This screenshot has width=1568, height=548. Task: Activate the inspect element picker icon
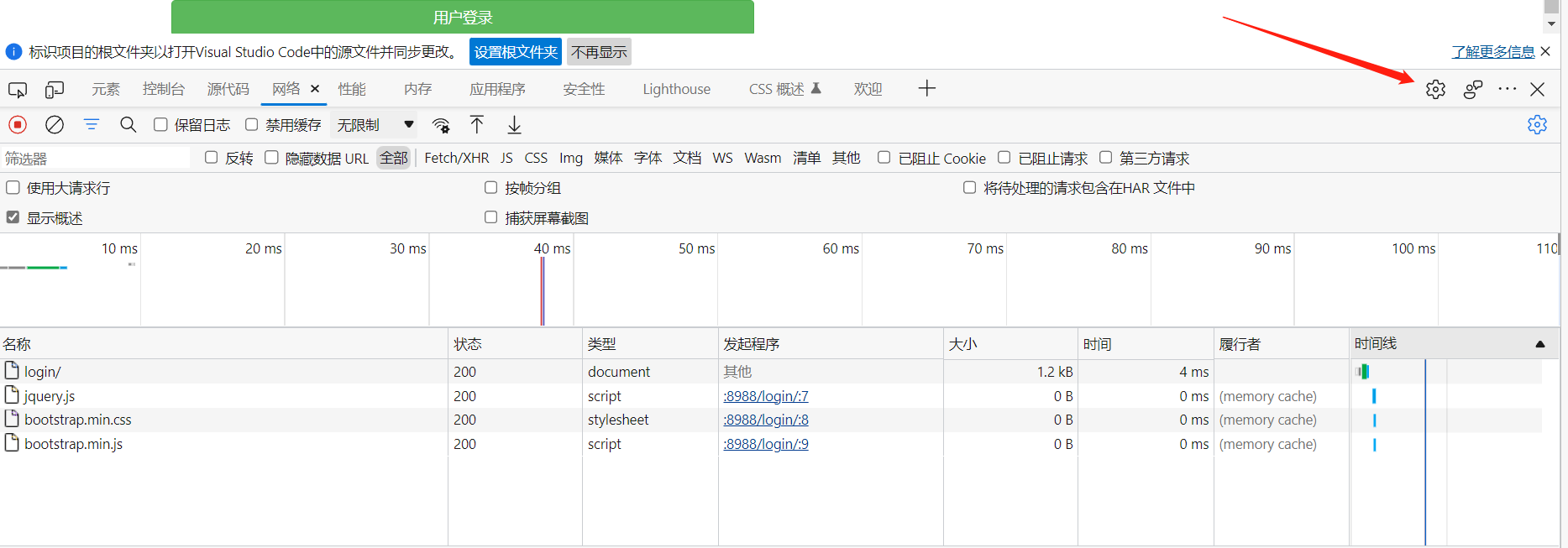point(18,90)
